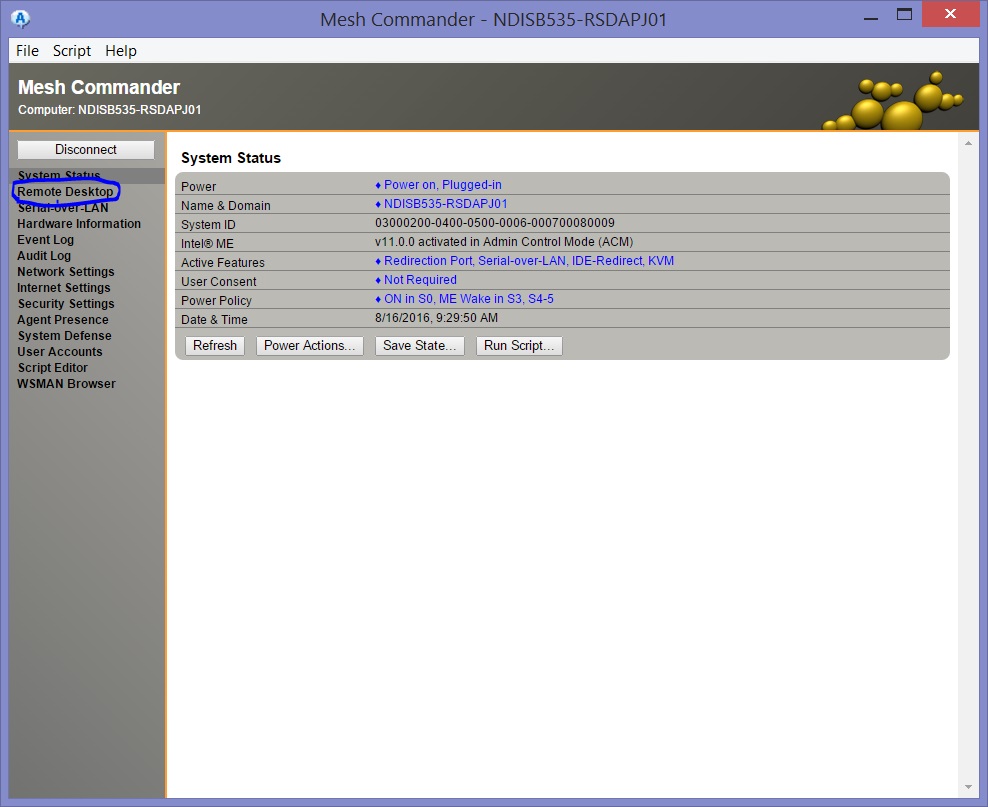
Task: Close the Mesh Commander window
Action: click(x=950, y=14)
